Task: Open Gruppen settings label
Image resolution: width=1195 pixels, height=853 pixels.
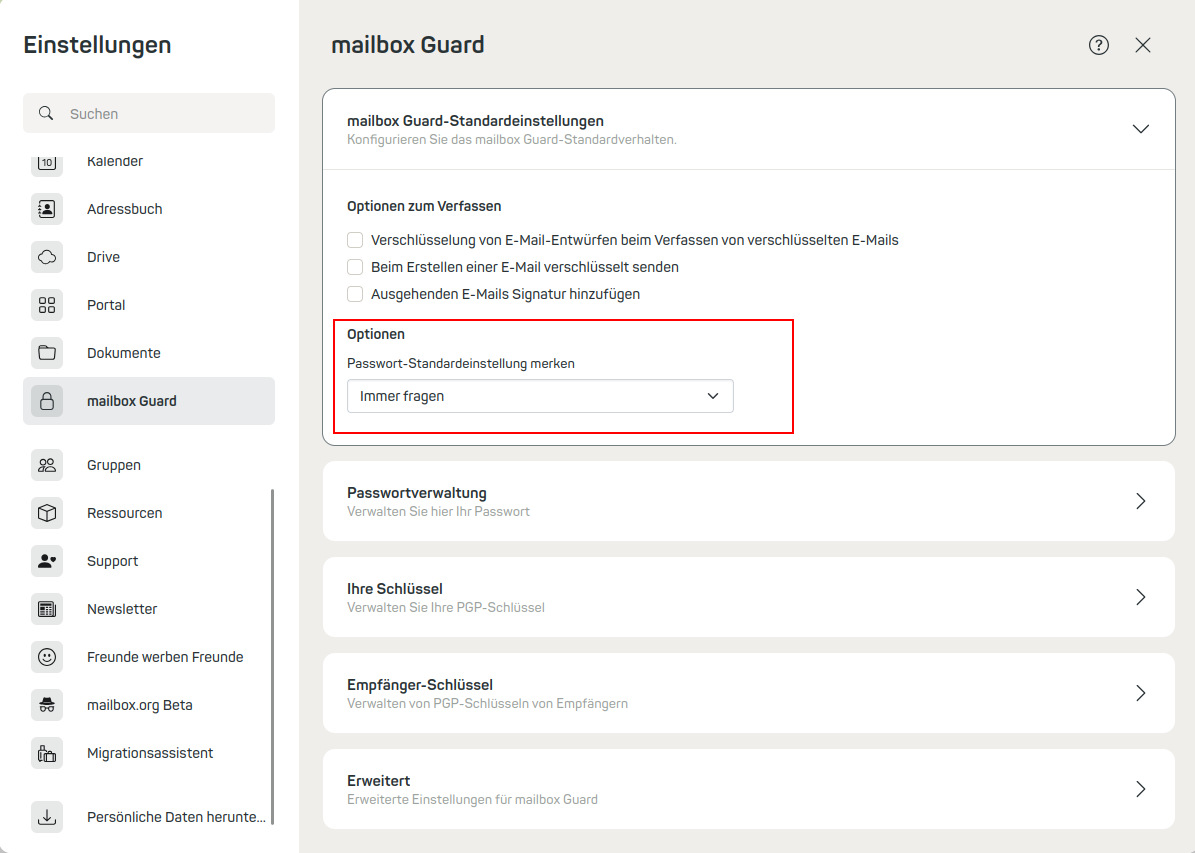Action: click(114, 465)
